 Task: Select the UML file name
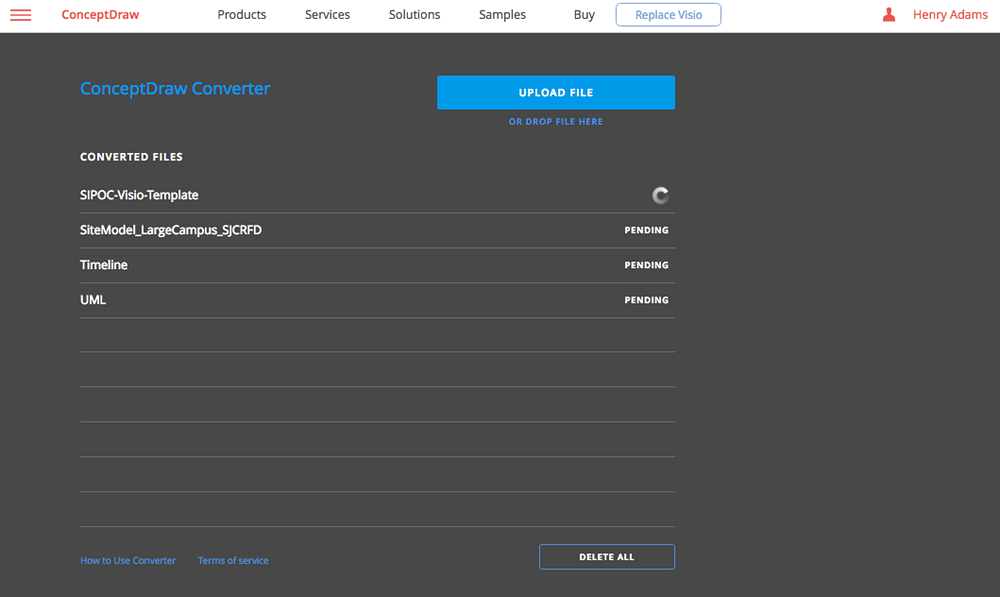[x=93, y=300]
